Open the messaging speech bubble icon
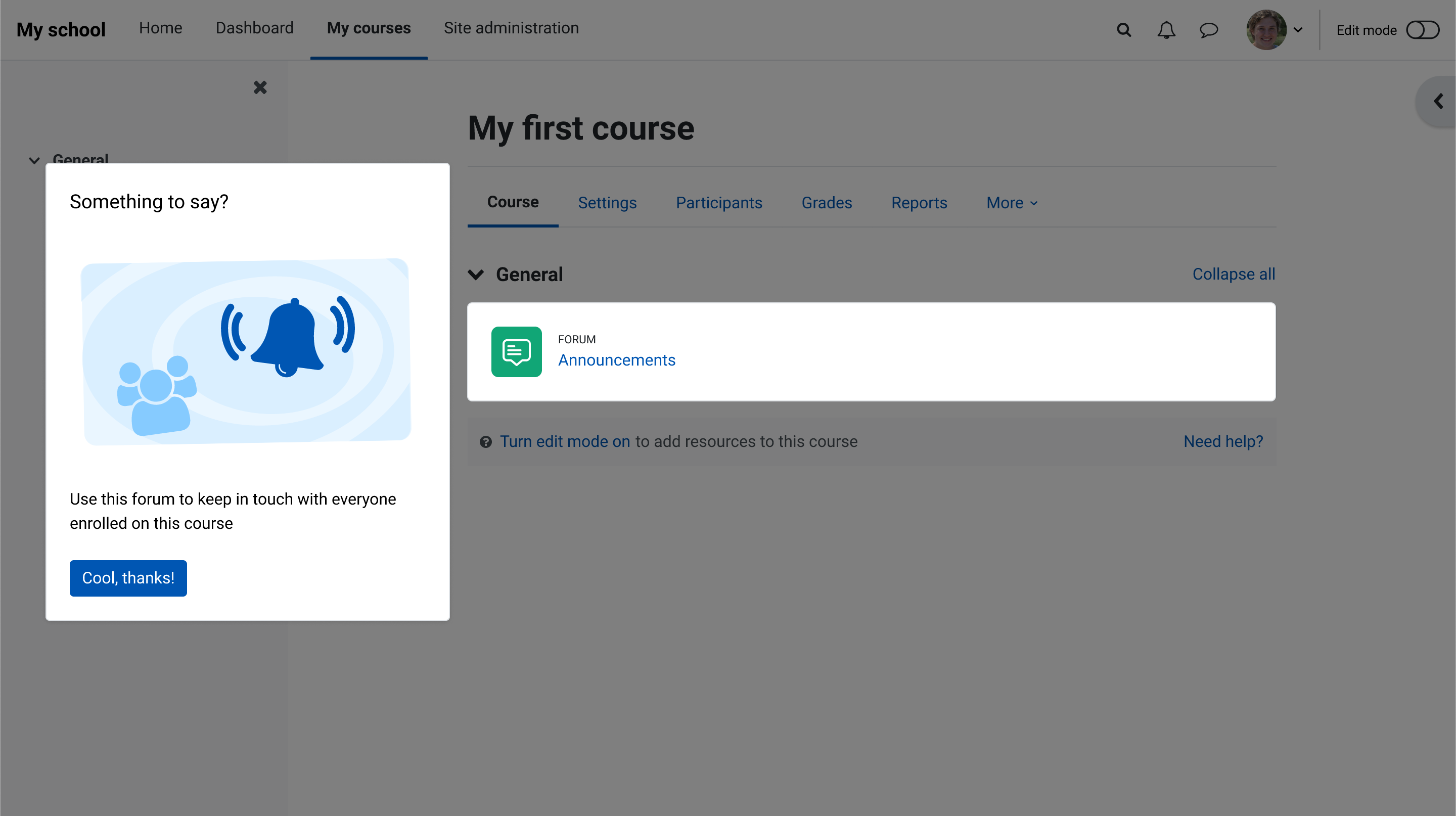Screen dimensions: 1456x816 [x=1208, y=30]
